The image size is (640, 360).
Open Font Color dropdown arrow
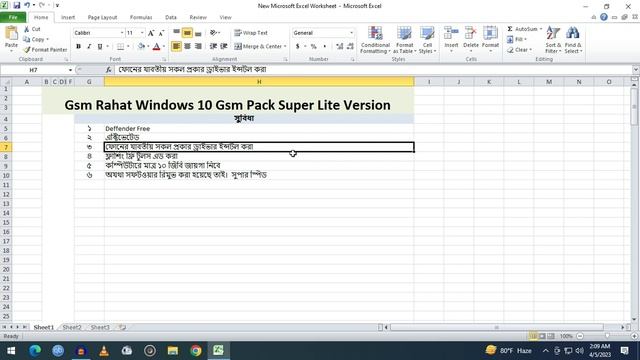[164, 47]
